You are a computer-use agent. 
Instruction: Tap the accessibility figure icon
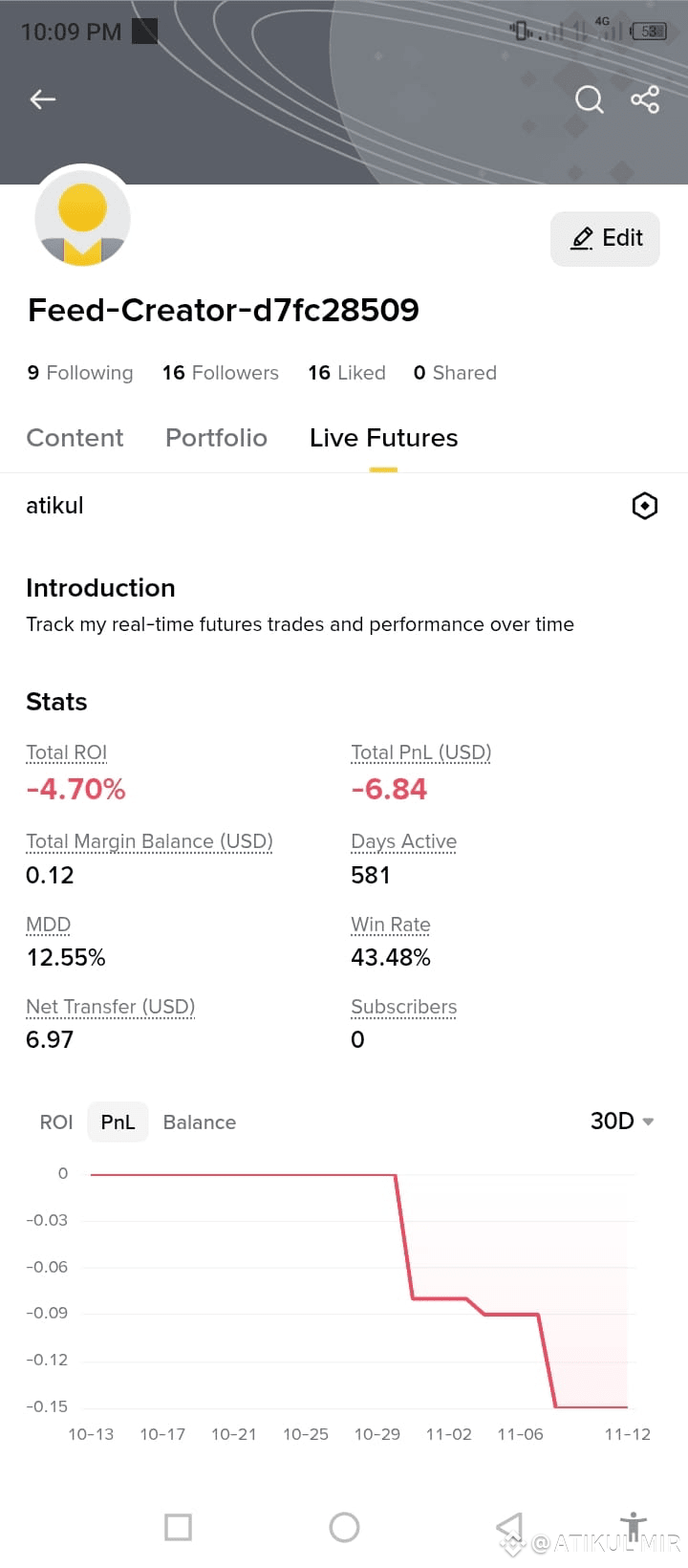coord(633,1527)
